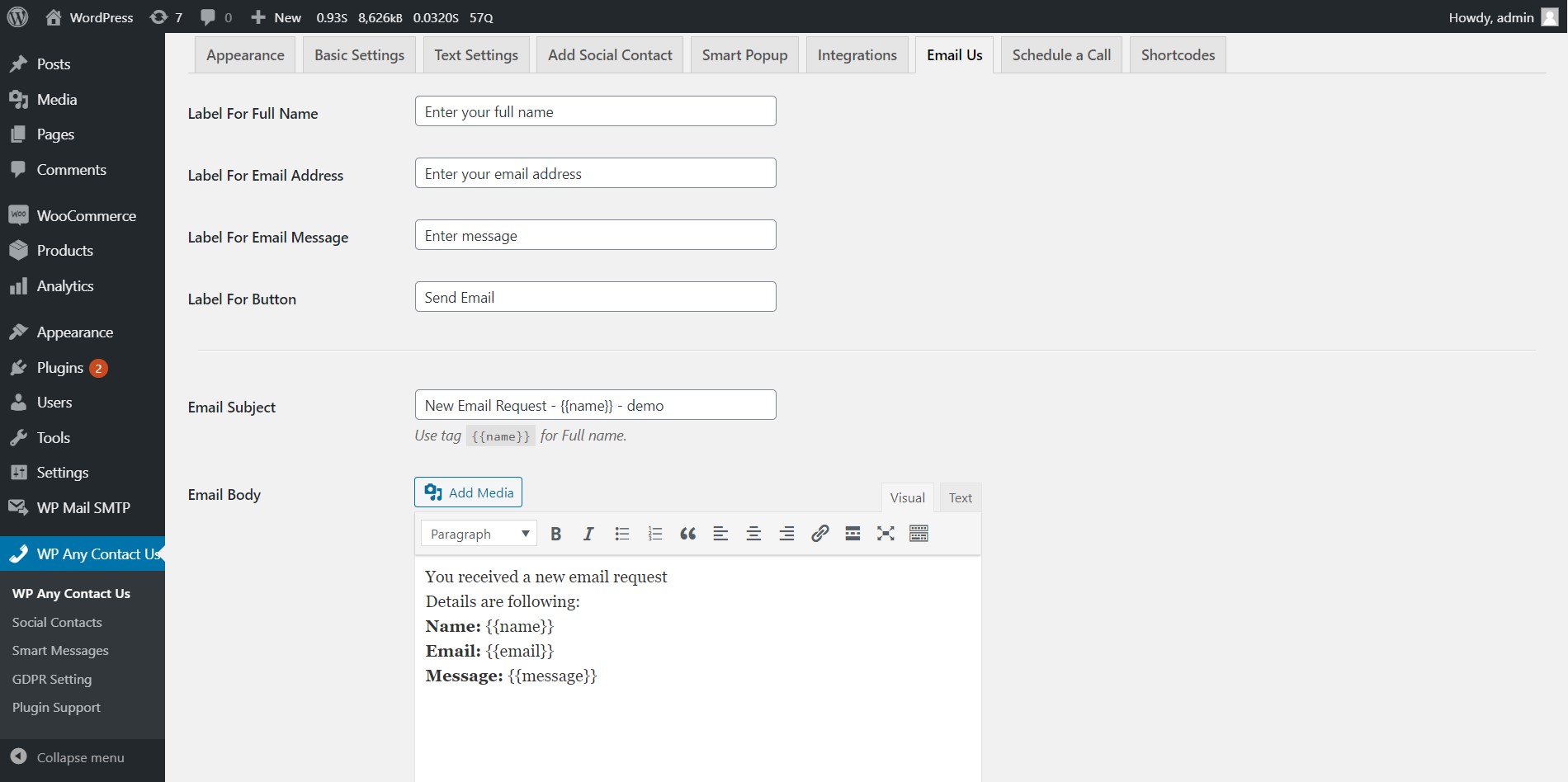Insert a bulleted list
The width and height of the screenshot is (1568, 782).
[622, 534]
